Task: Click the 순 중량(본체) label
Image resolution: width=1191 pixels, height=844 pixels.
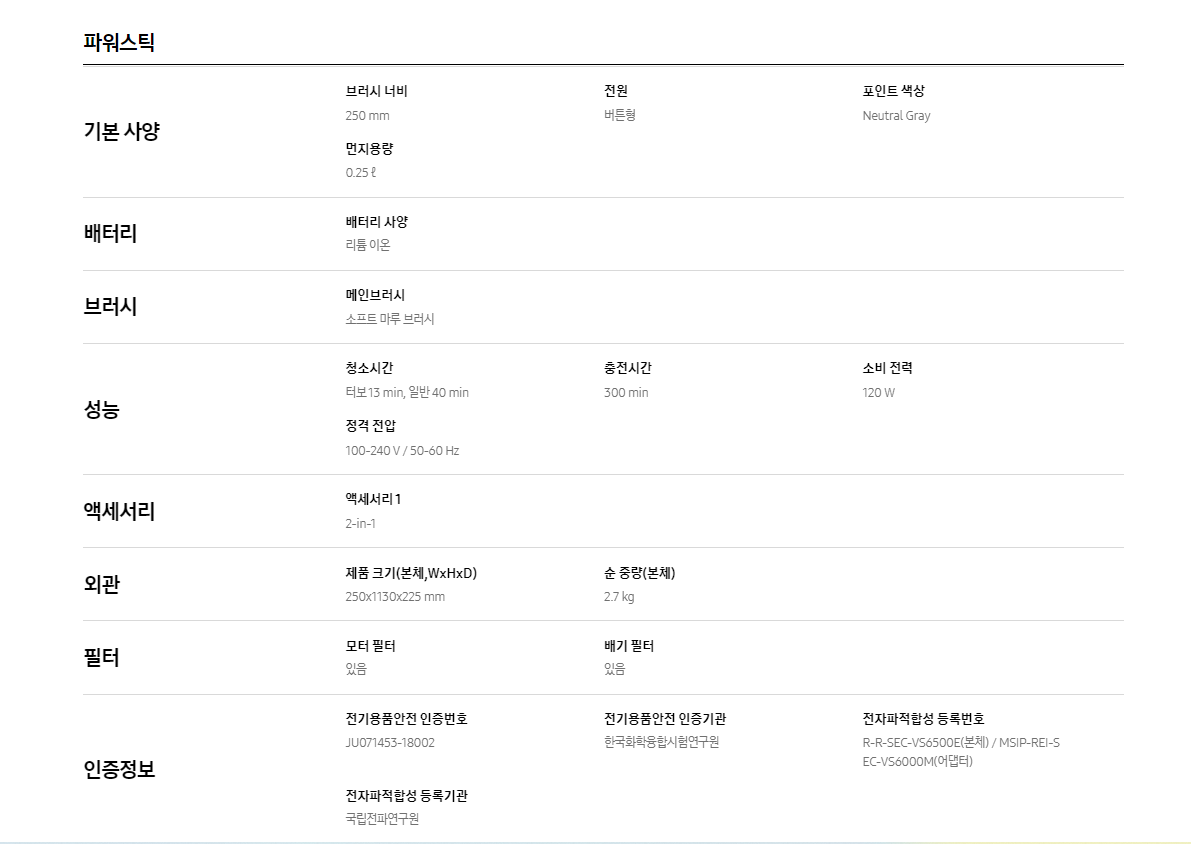Action: click(x=640, y=573)
